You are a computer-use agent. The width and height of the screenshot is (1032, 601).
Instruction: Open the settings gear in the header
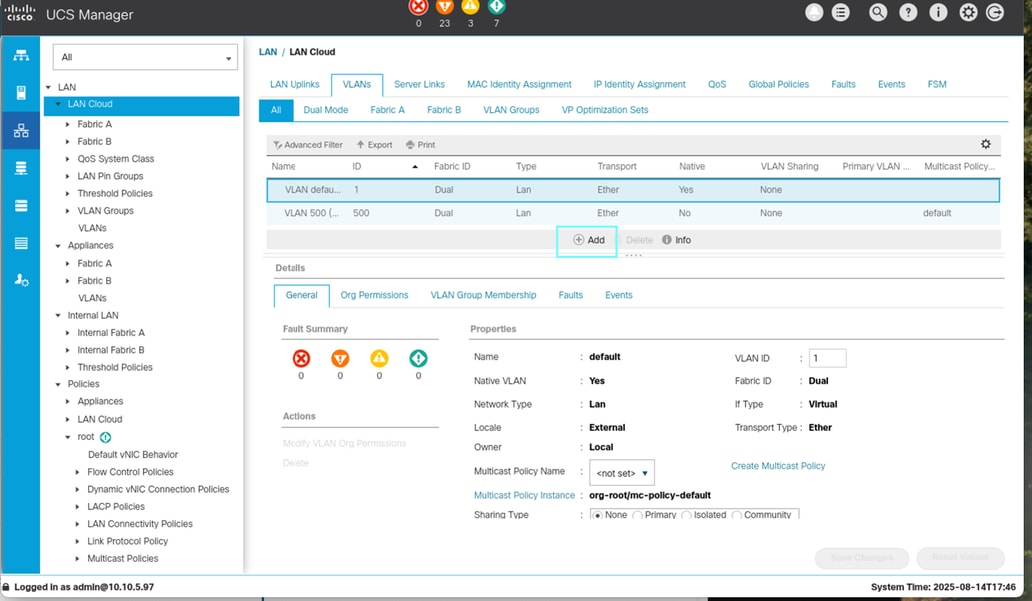point(968,13)
